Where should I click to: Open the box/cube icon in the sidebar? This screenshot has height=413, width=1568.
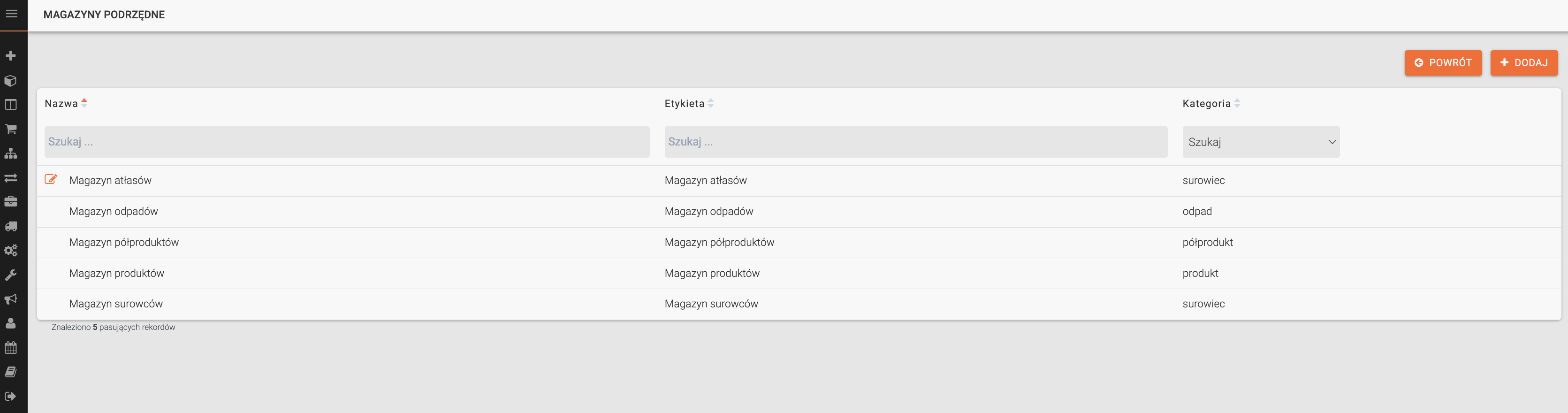pos(11,80)
